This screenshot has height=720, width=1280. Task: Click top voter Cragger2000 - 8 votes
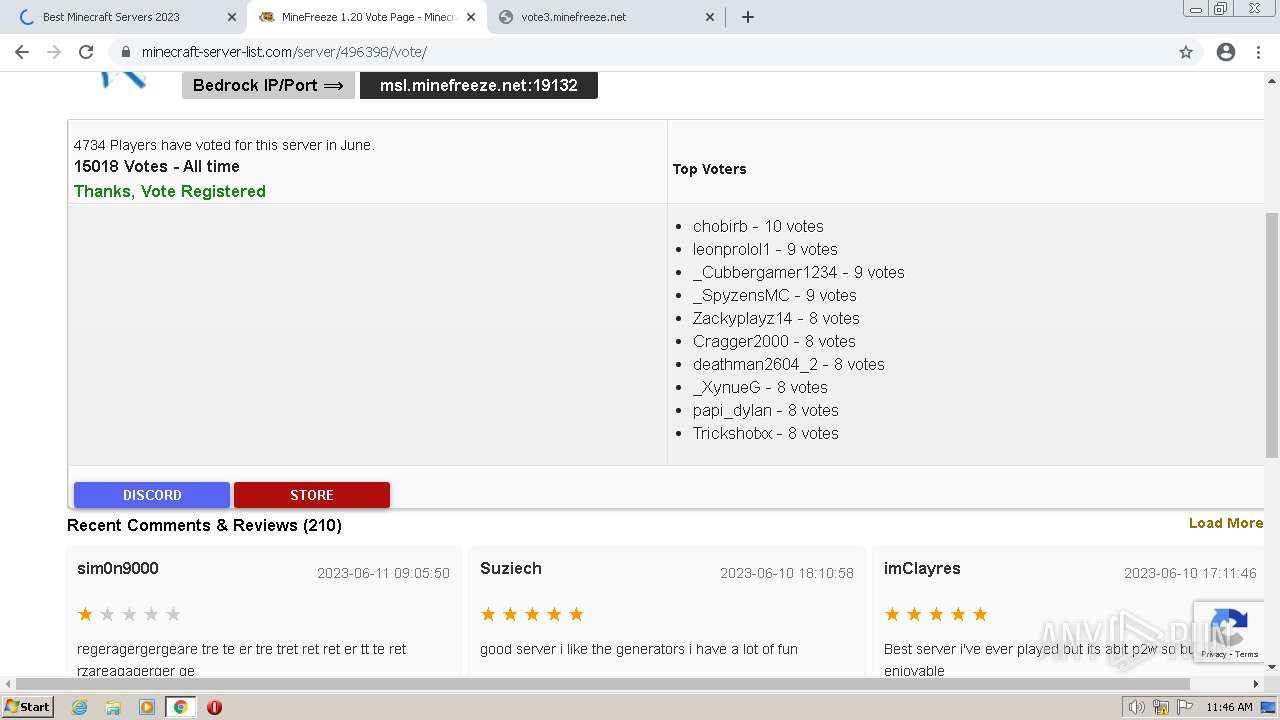point(774,341)
